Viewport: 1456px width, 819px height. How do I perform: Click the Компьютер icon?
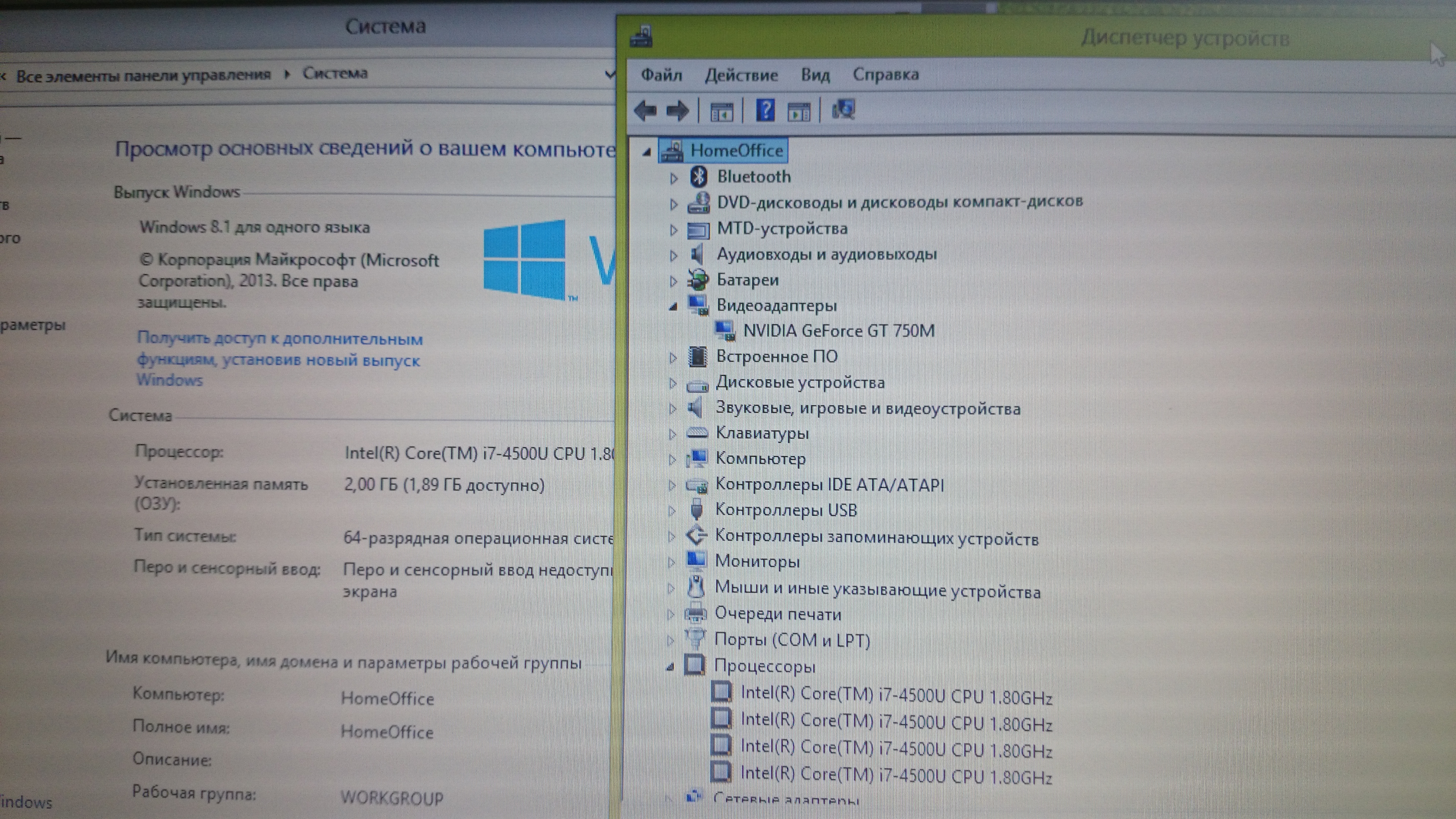pos(697,458)
